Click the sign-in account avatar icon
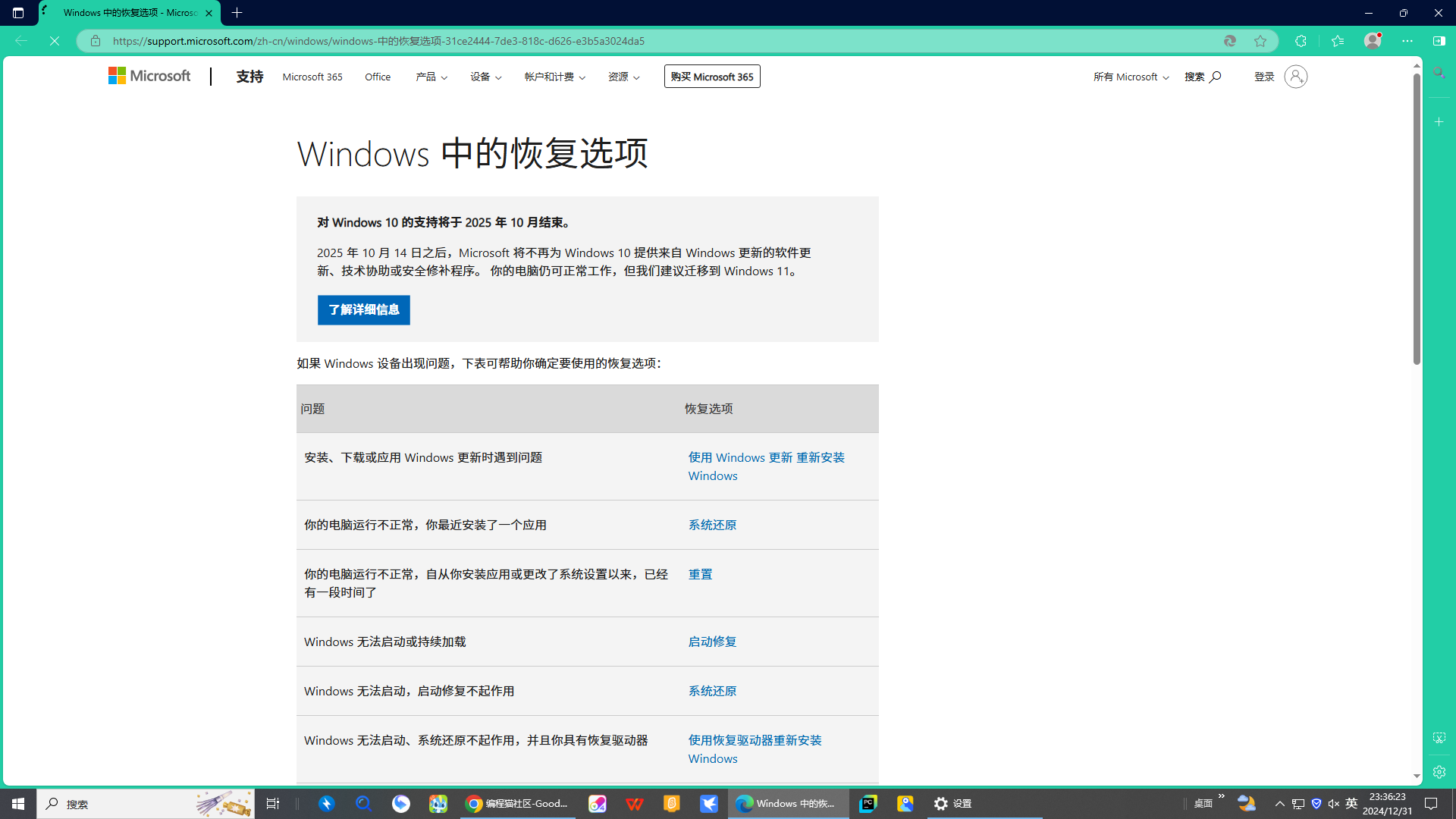The image size is (1456, 819). coord(1296,77)
